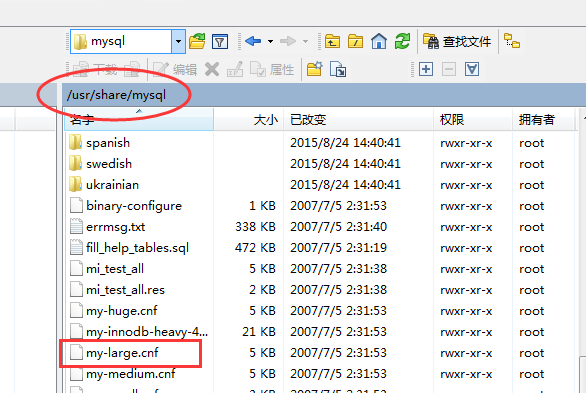Sort by the 权限 column header

(473, 120)
